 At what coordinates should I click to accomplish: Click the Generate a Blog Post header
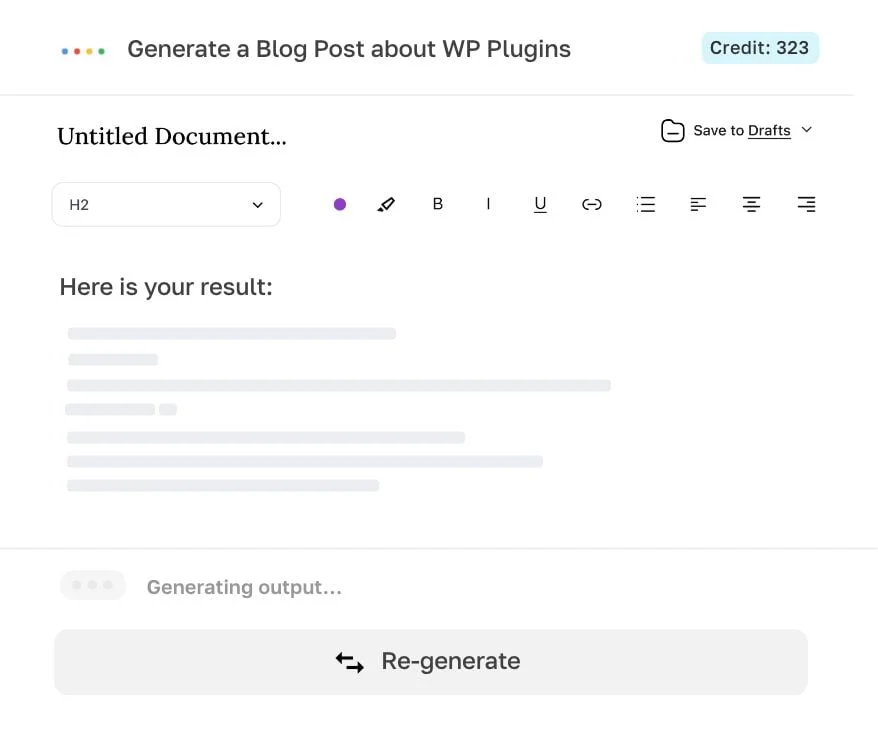pyautogui.click(x=348, y=48)
